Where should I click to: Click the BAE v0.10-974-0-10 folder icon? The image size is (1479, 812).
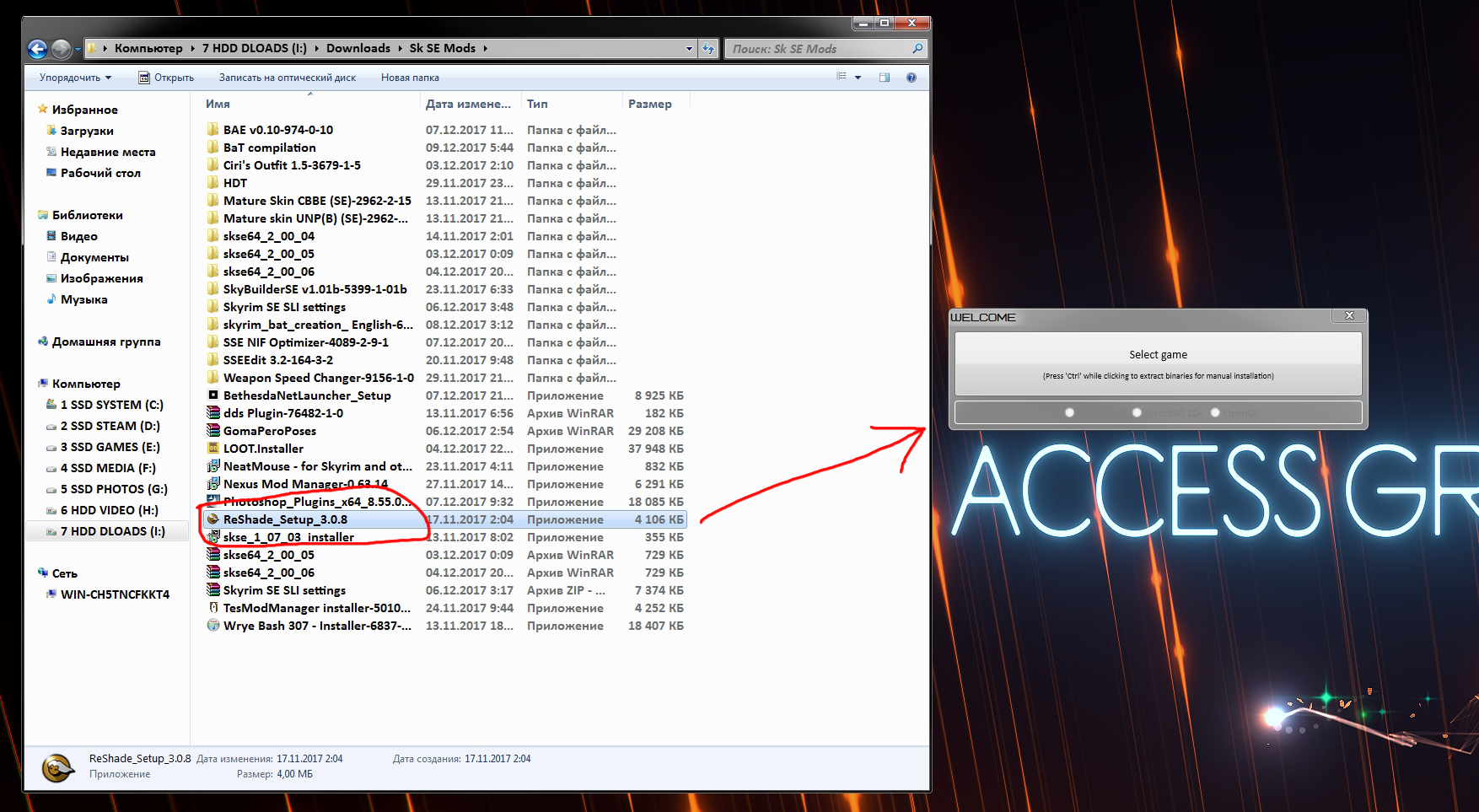pos(213,130)
